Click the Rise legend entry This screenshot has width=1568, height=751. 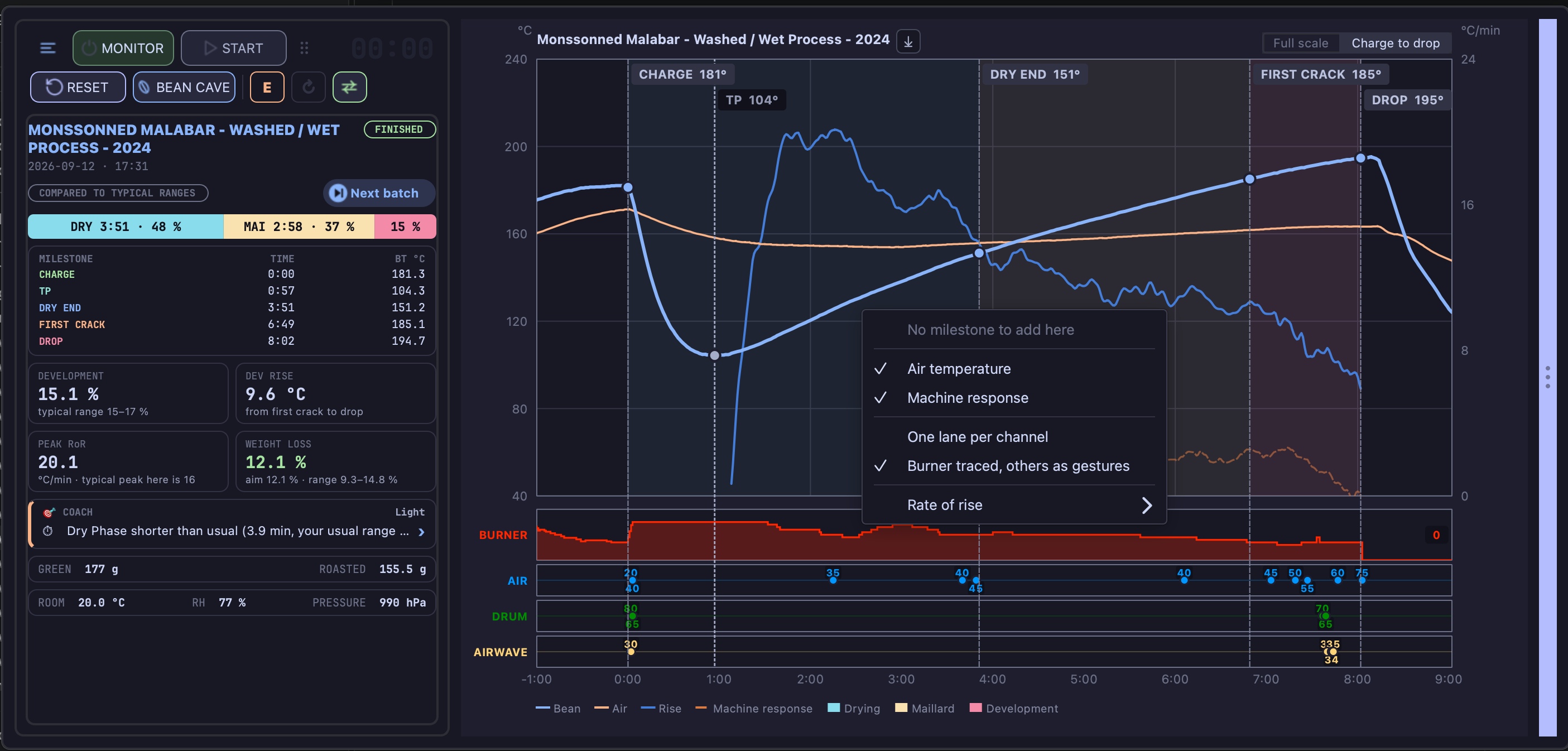pos(661,709)
